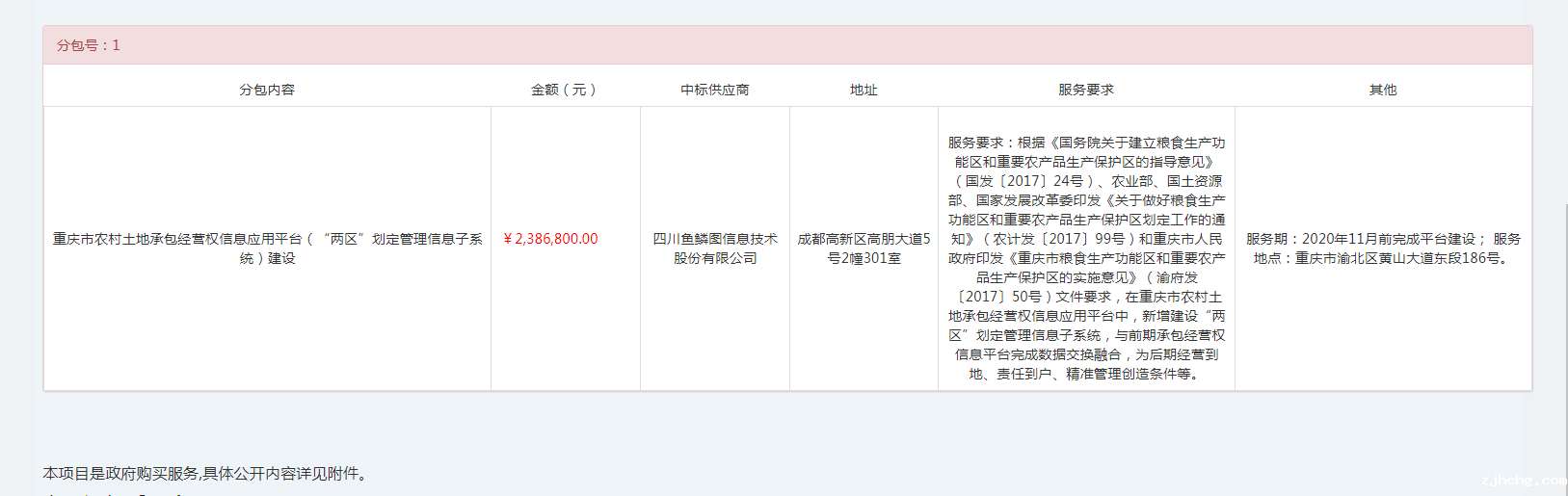Click the 服务期：2020年11月前完成平台建设 text

(x=1360, y=239)
